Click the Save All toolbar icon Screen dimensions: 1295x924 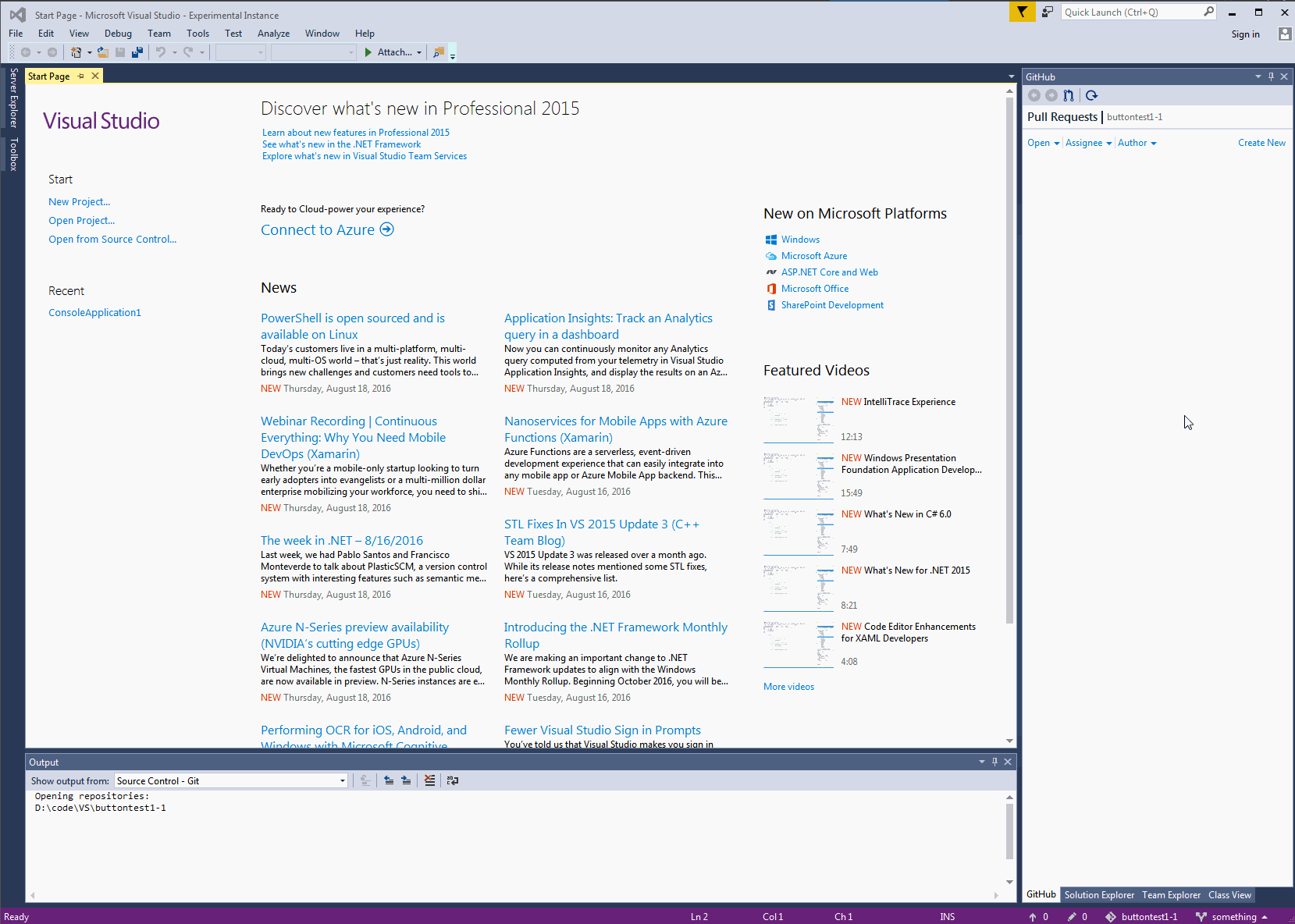click(x=137, y=52)
